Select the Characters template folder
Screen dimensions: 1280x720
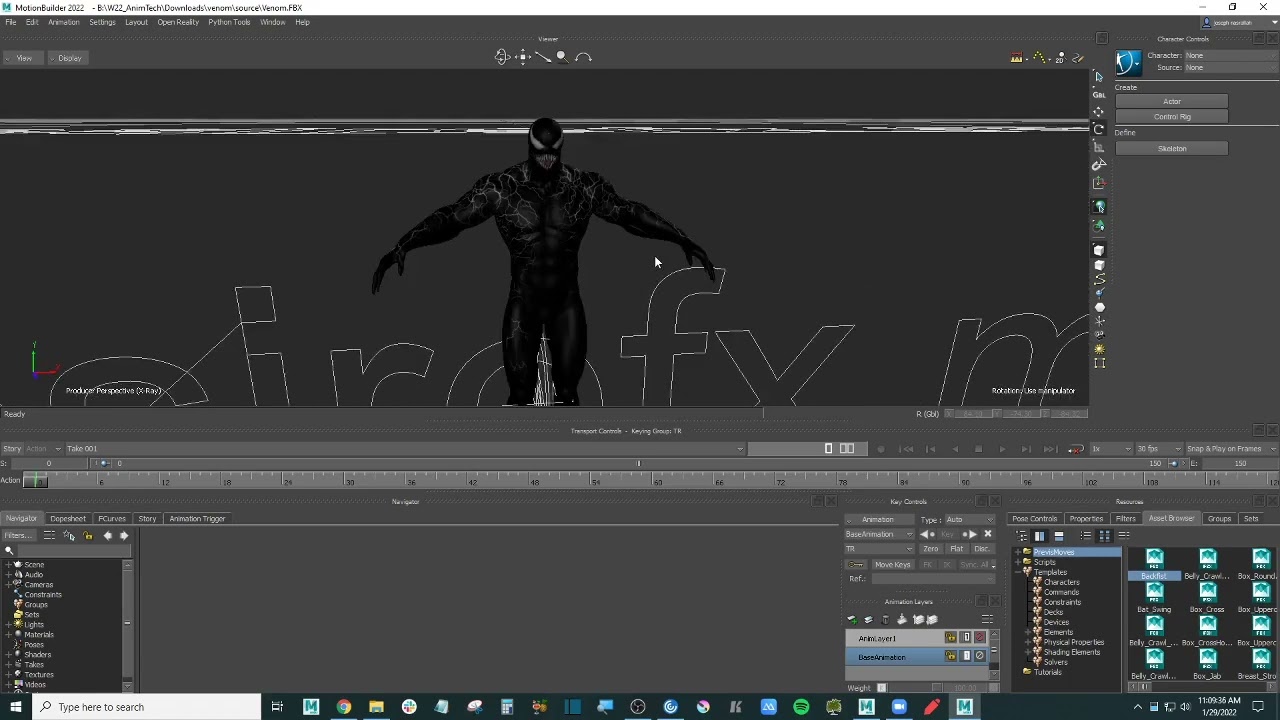1062,582
